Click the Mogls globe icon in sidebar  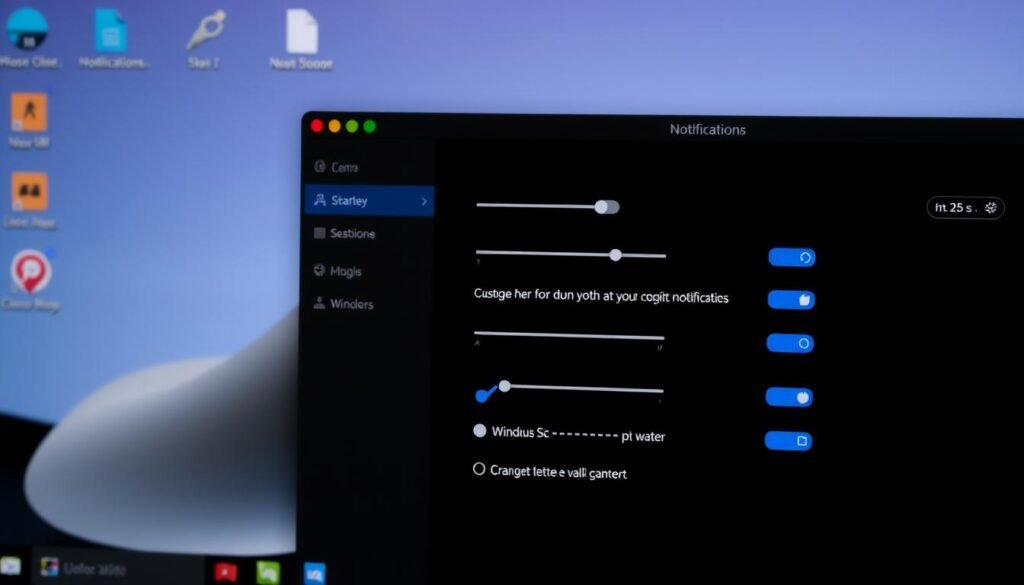320,271
